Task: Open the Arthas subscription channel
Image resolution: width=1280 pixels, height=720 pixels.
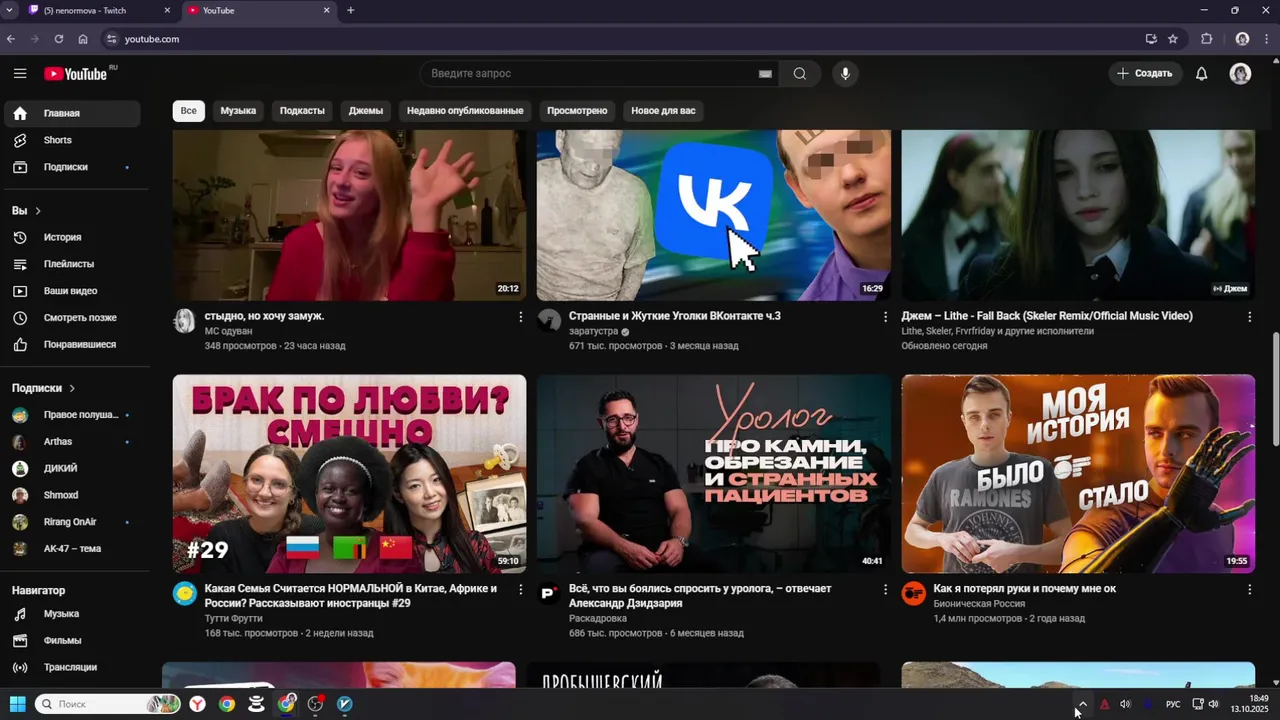Action: tap(70, 441)
